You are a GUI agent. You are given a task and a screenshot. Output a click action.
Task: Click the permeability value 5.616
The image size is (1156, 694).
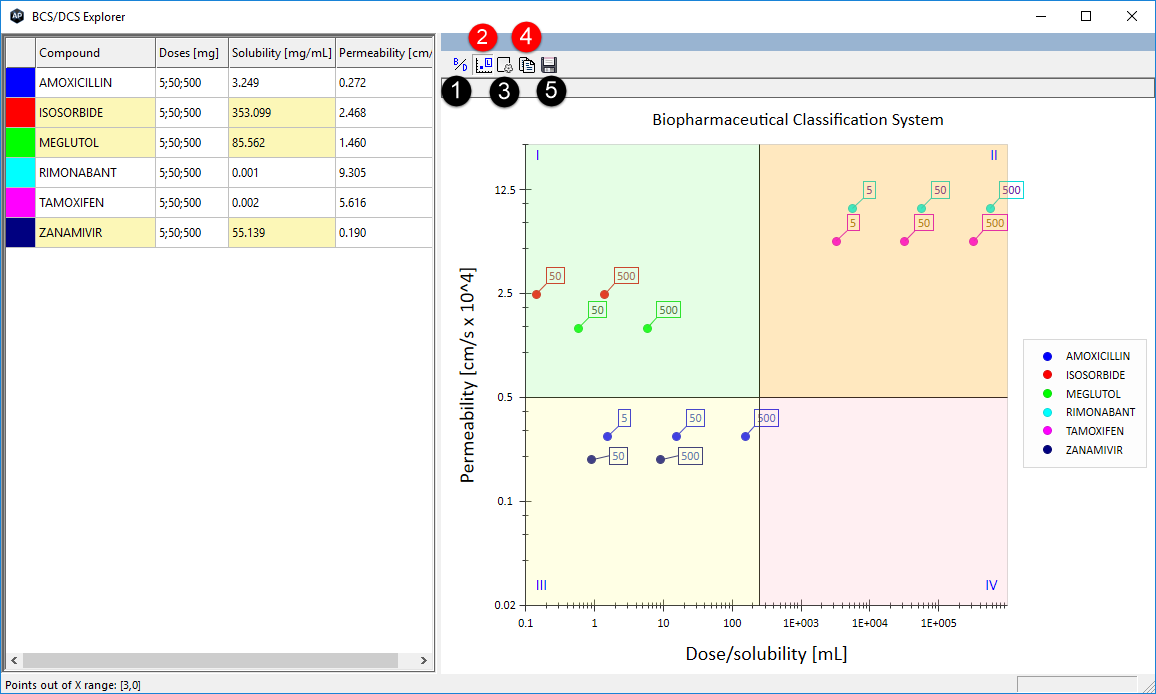click(x=384, y=203)
